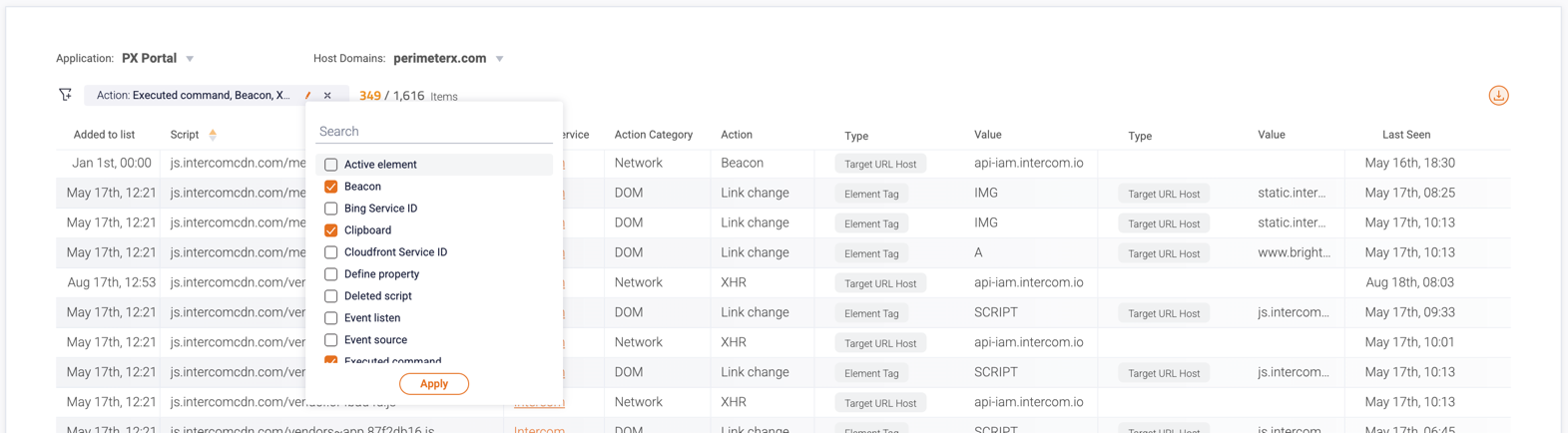Click the Action filter chip label
Image resolution: width=1568 pixels, height=433 pixels.
point(193,96)
